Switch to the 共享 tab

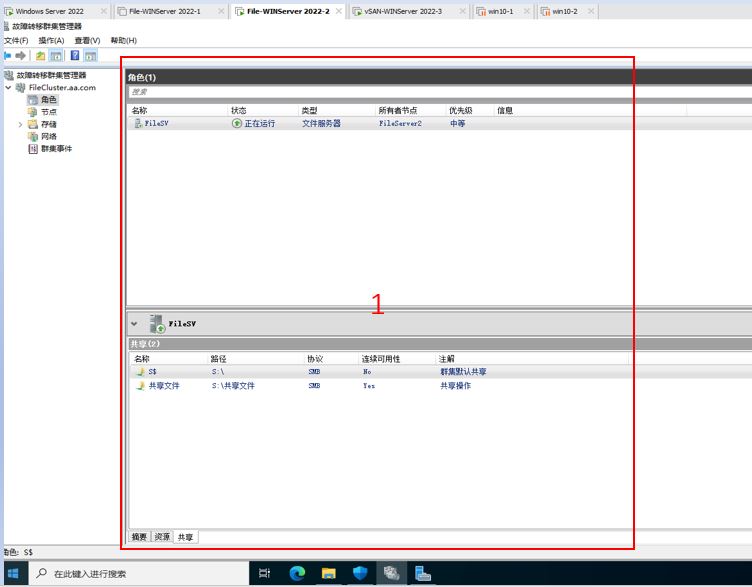click(x=186, y=537)
